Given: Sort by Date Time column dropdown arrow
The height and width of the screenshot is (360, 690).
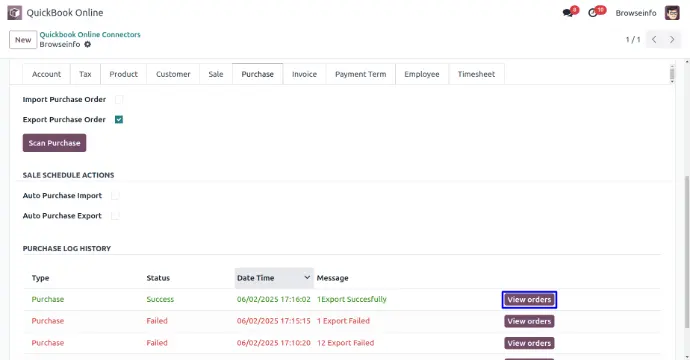Looking at the screenshot, I should (307, 278).
